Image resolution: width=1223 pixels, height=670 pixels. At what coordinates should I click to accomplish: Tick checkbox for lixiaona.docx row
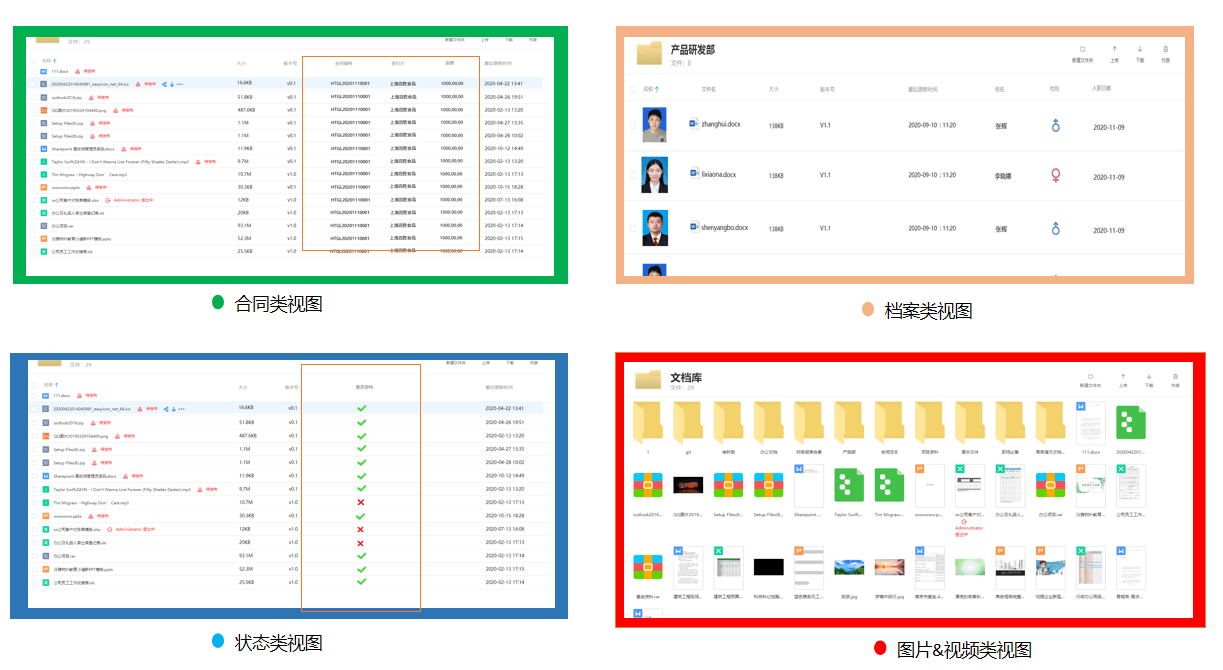pos(631,176)
